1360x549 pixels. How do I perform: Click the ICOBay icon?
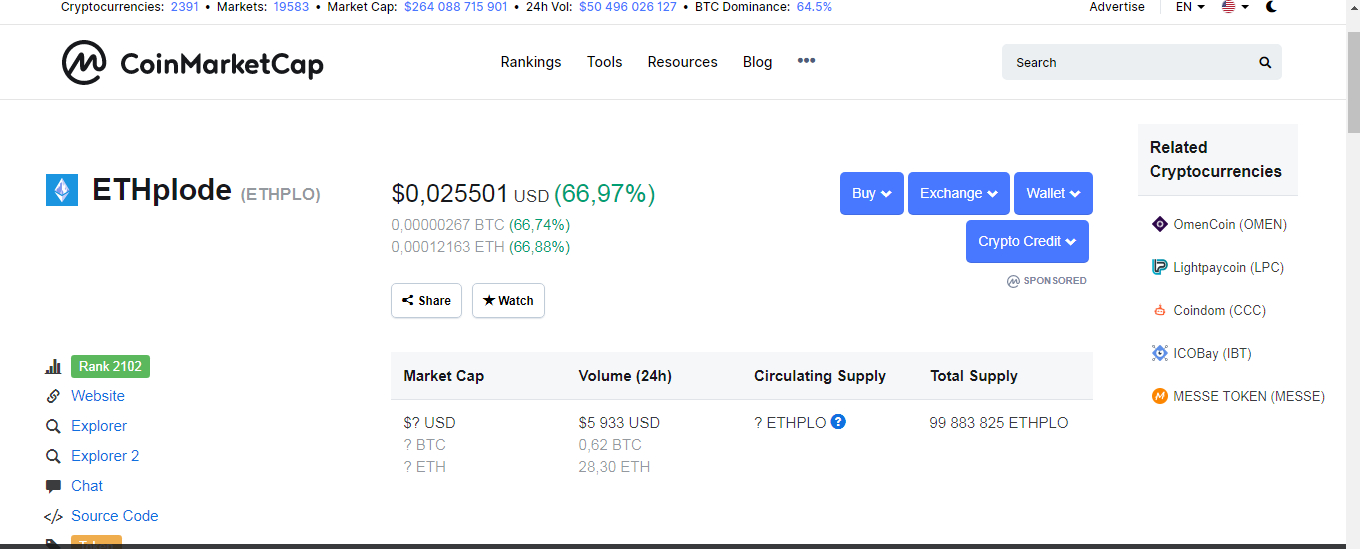pos(1160,353)
